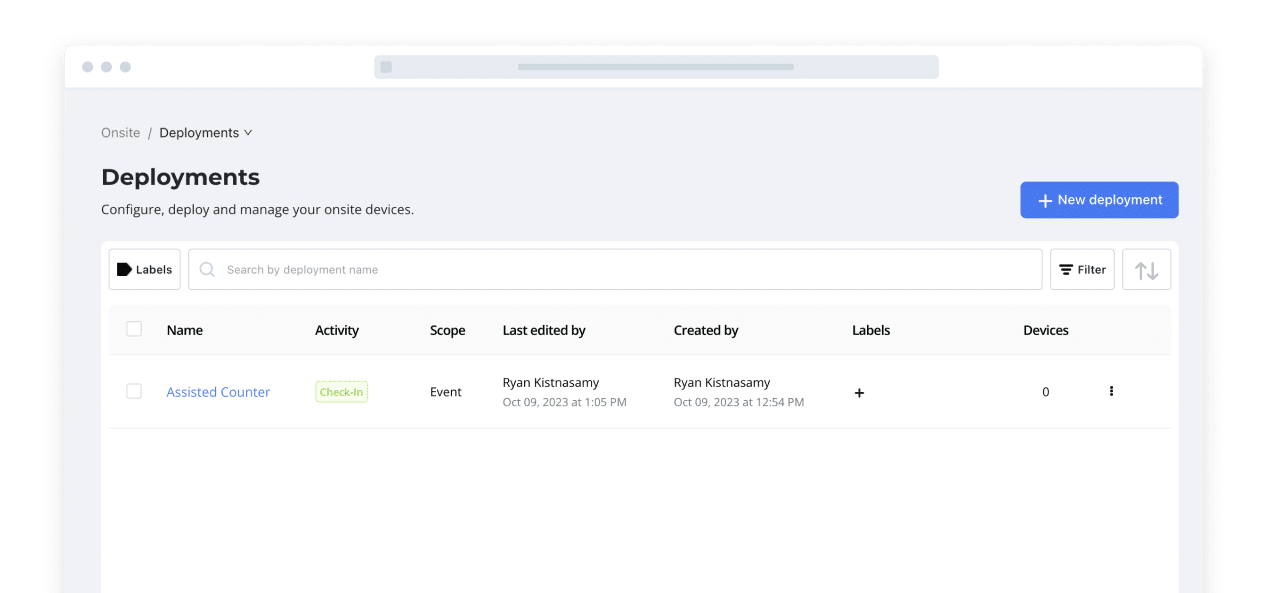Click the New deployment button
This screenshot has height=593, width=1266.
pyautogui.click(x=1099, y=199)
